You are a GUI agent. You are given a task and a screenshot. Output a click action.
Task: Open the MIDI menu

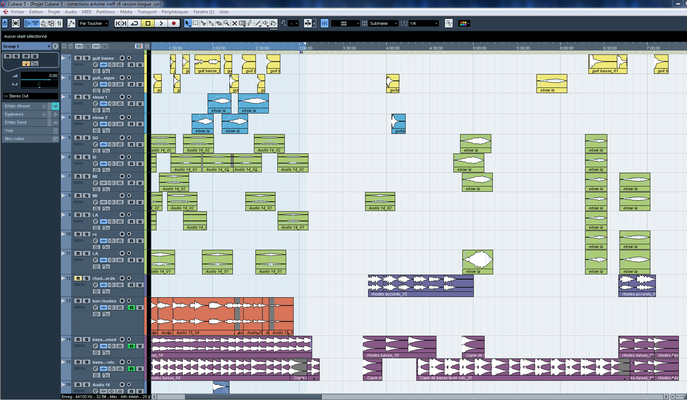point(86,12)
